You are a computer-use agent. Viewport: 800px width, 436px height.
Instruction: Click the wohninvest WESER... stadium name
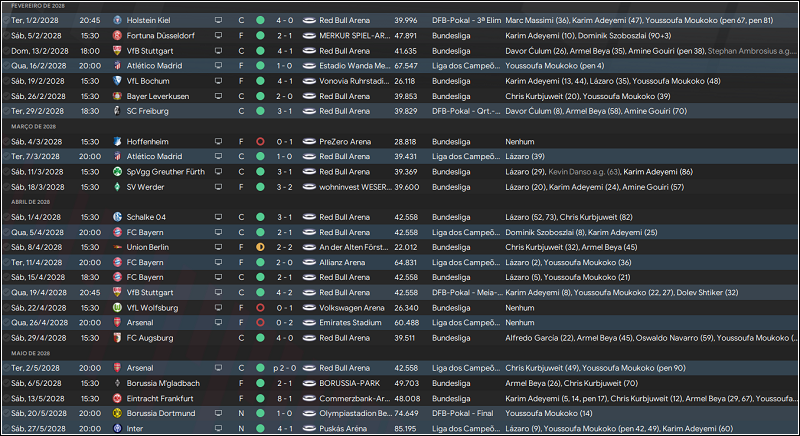tap(356, 187)
